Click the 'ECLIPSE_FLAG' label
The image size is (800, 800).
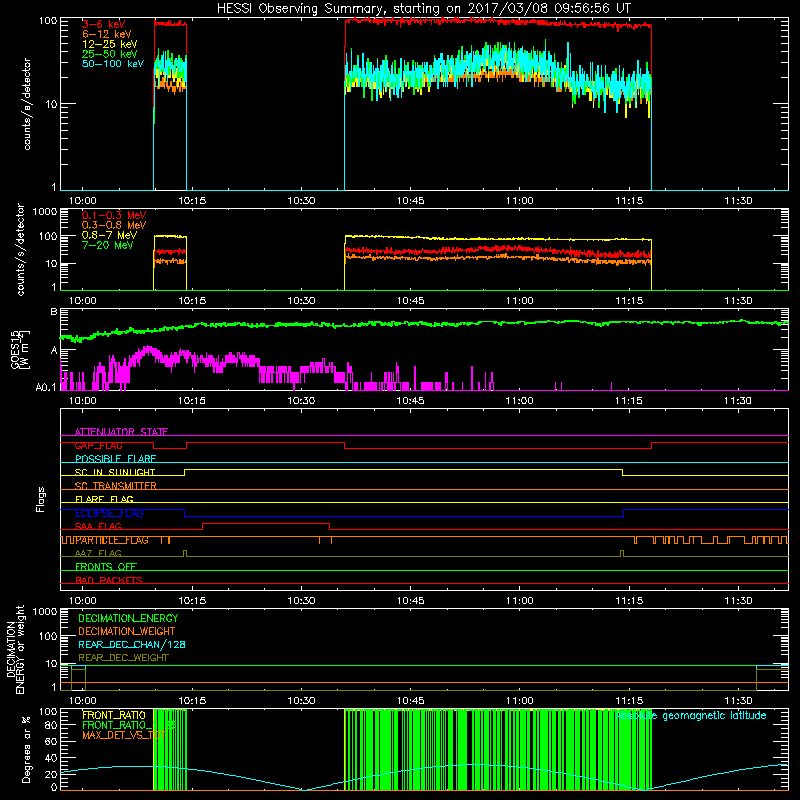click(109, 513)
